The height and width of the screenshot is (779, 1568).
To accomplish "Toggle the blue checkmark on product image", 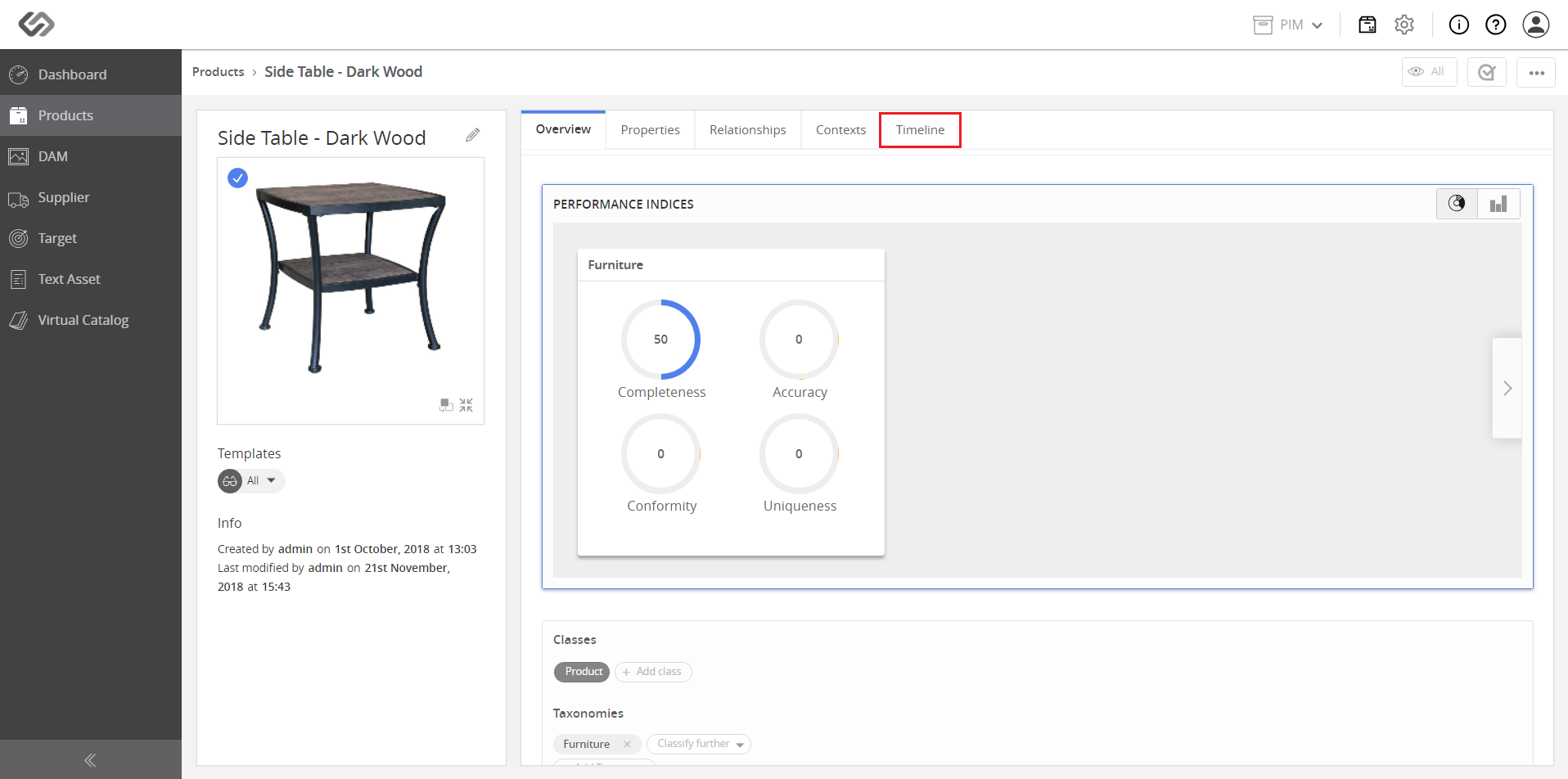I will (238, 178).
